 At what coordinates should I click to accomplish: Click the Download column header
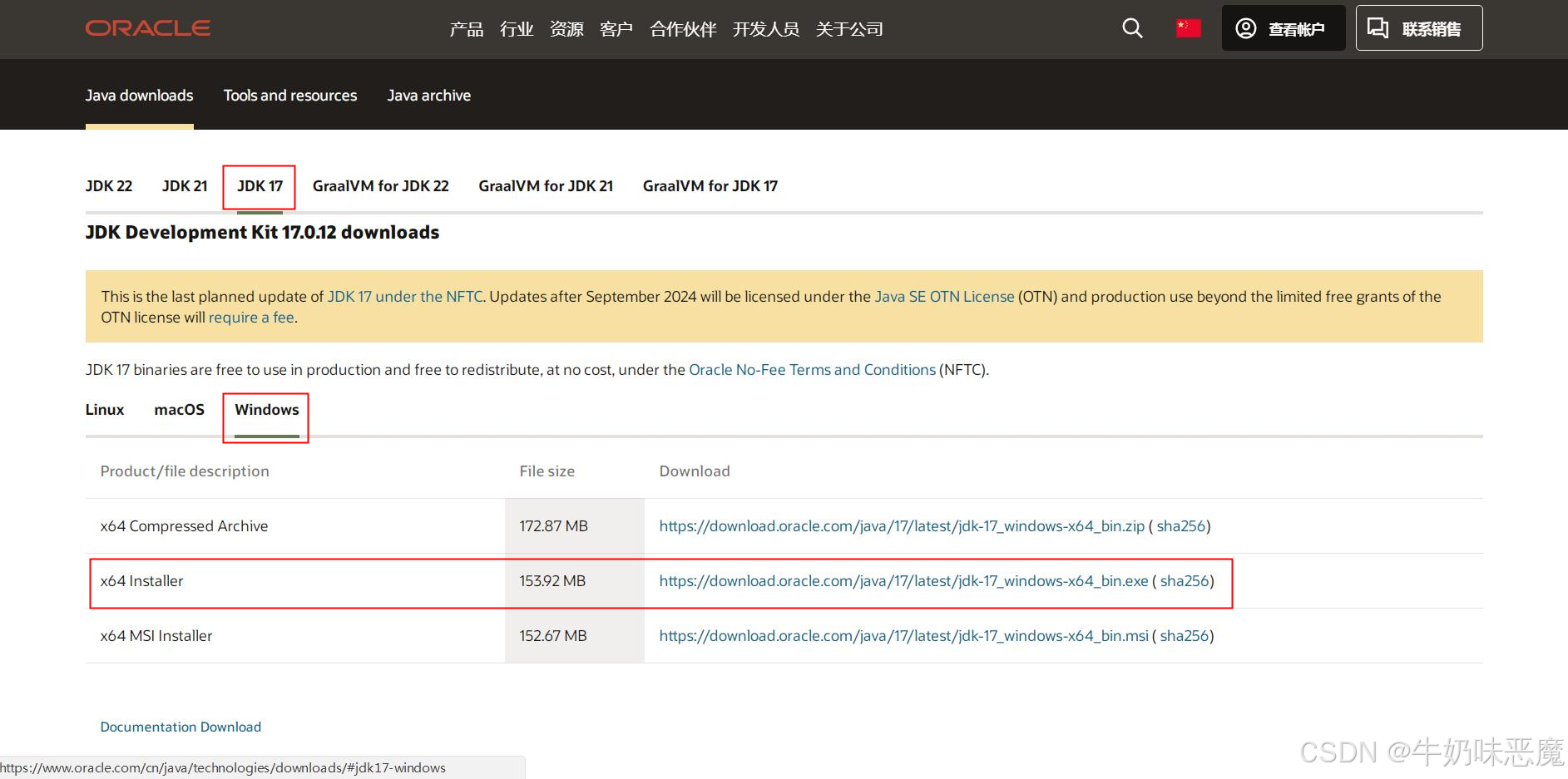click(x=695, y=471)
